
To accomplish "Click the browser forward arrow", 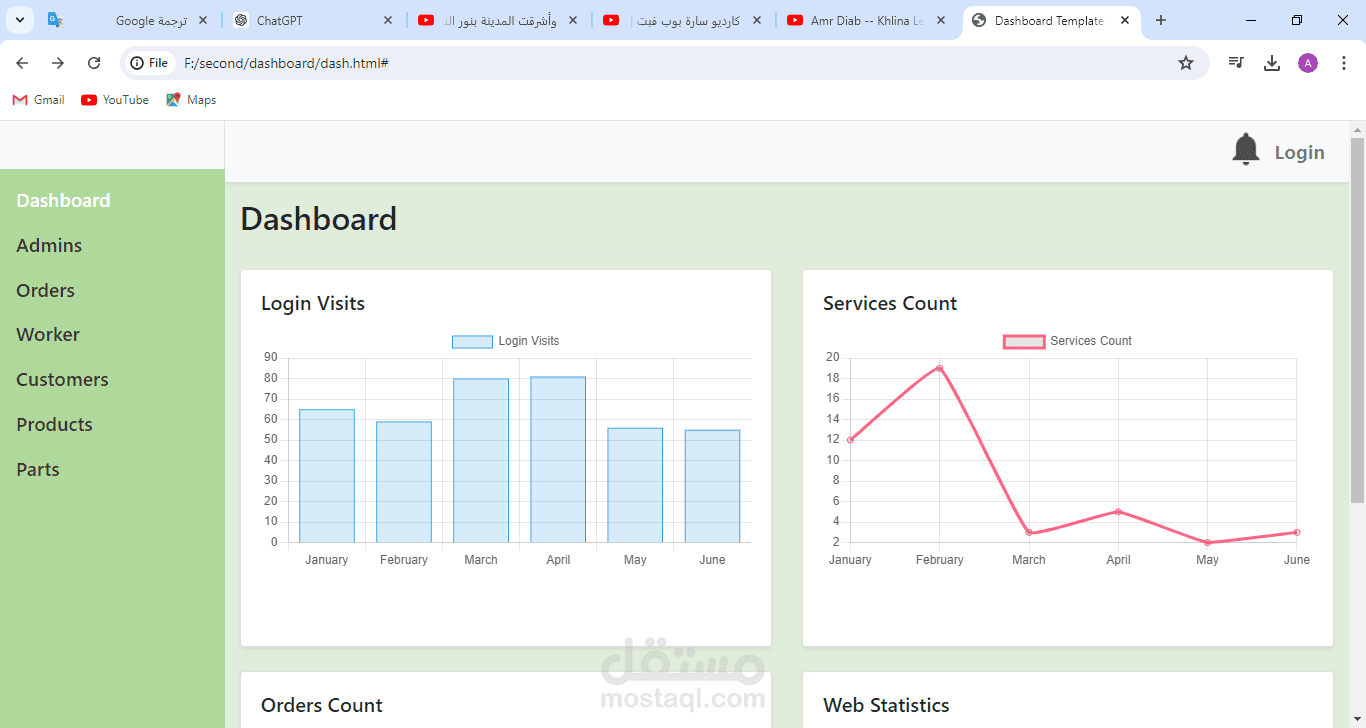I will pyautogui.click(x=58, y=63).
